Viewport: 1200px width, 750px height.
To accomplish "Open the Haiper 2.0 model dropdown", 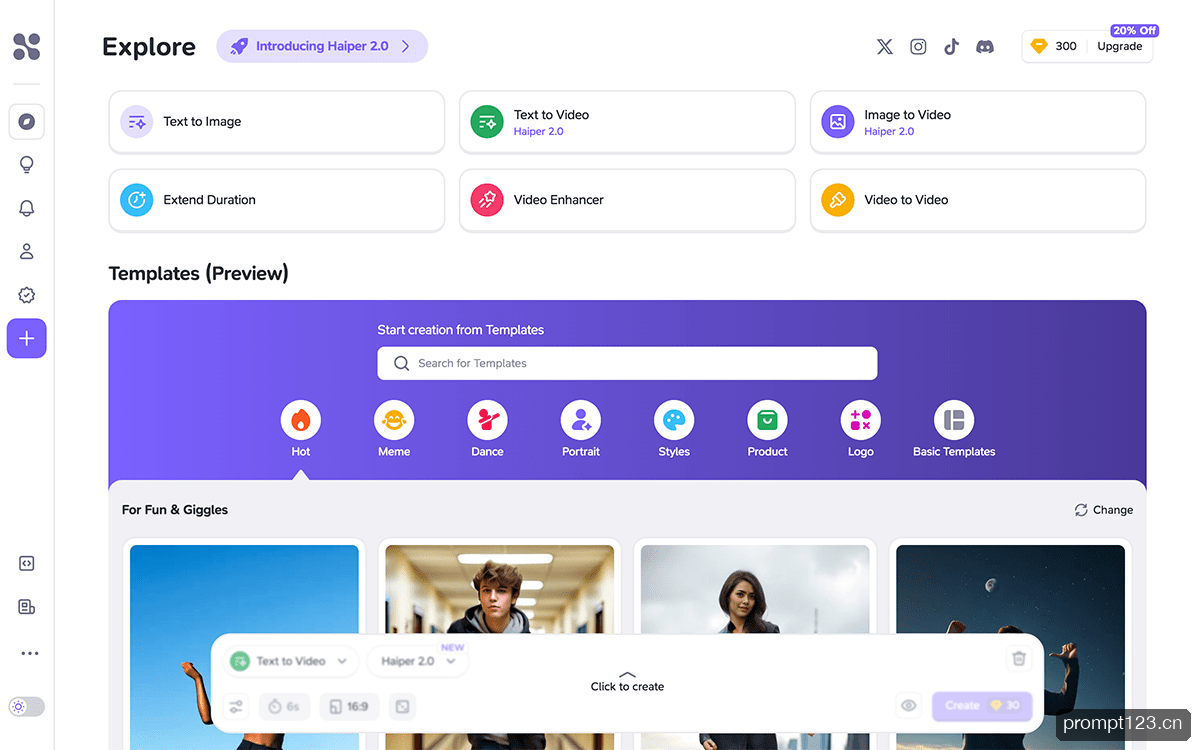I will click(x=418, y=661).
